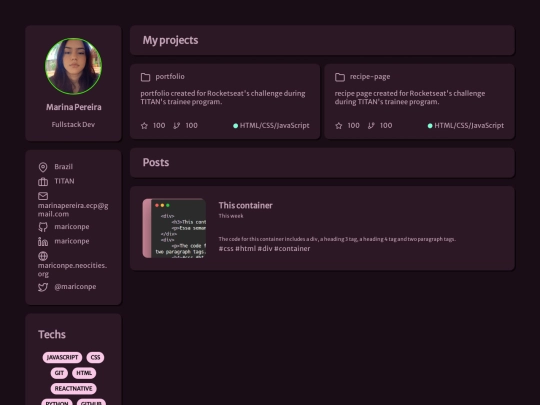Click the portfolio star count 100
Viewport: 540px width, 405px height.
pyautogui.click(x=159, y=125)
